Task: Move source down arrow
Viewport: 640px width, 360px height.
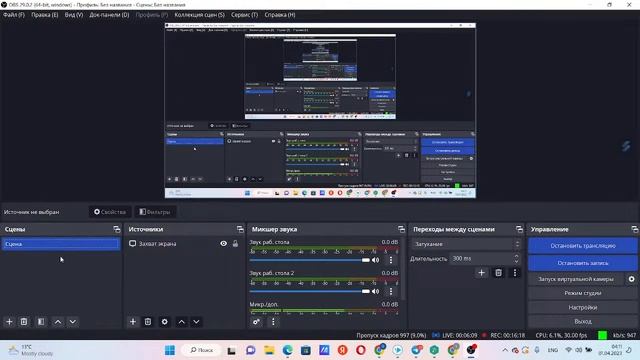Action: click(x=196, y=322)
